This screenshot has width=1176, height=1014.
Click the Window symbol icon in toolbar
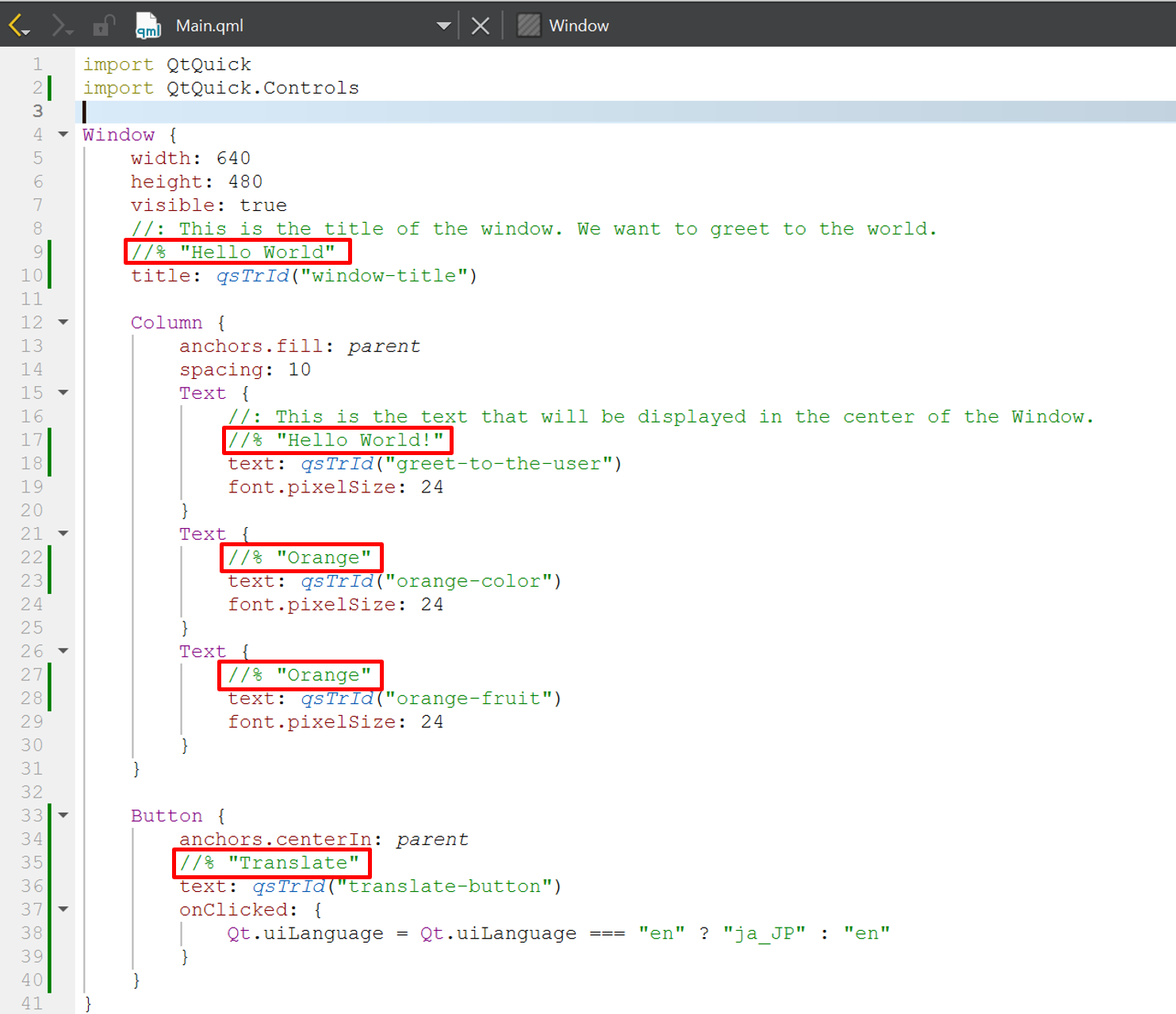tap(528, 25)
